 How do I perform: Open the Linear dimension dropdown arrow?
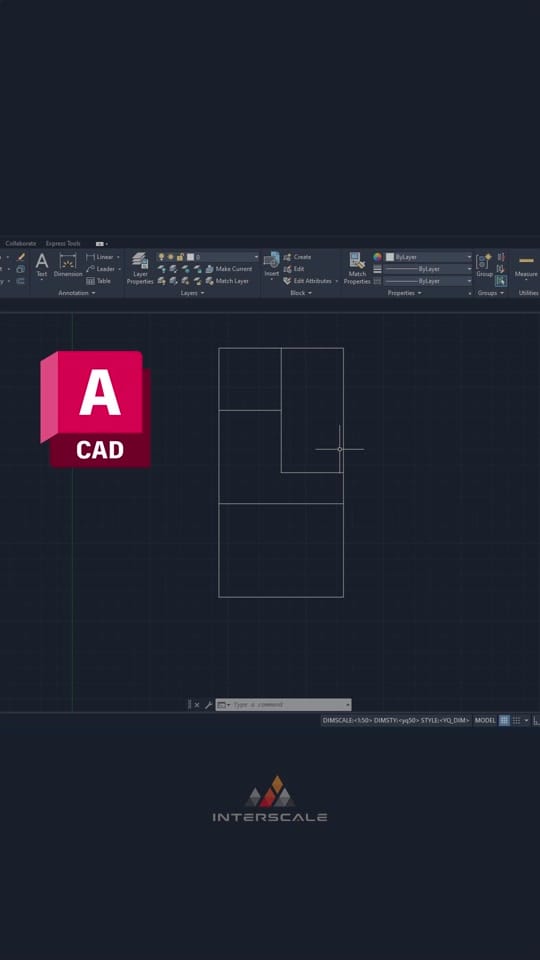pos(118,257)
